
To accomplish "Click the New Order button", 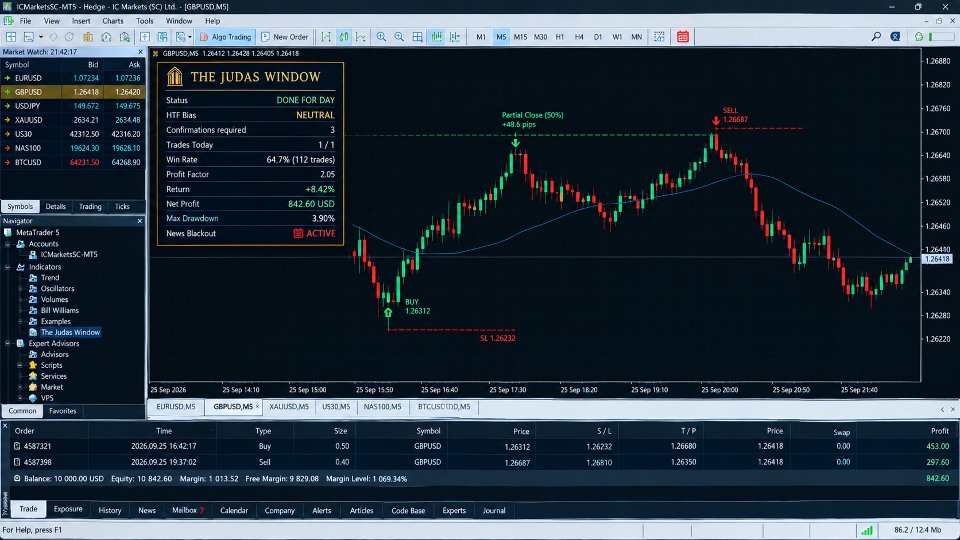I will pos(285,37).
